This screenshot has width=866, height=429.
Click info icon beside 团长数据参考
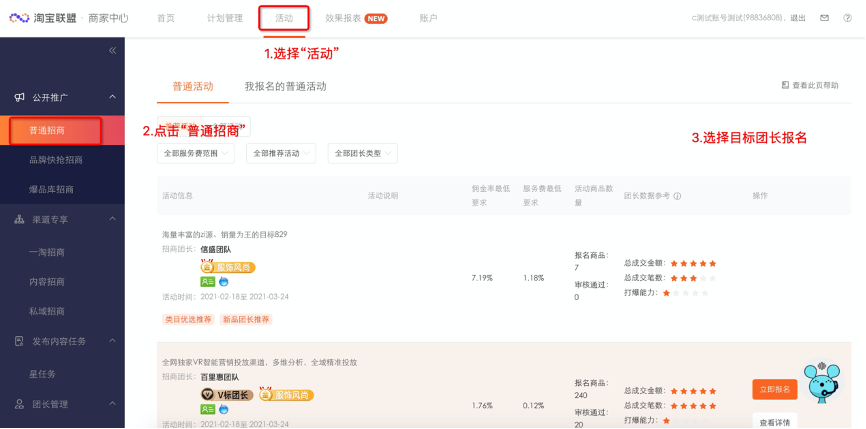tap(677, 196)
